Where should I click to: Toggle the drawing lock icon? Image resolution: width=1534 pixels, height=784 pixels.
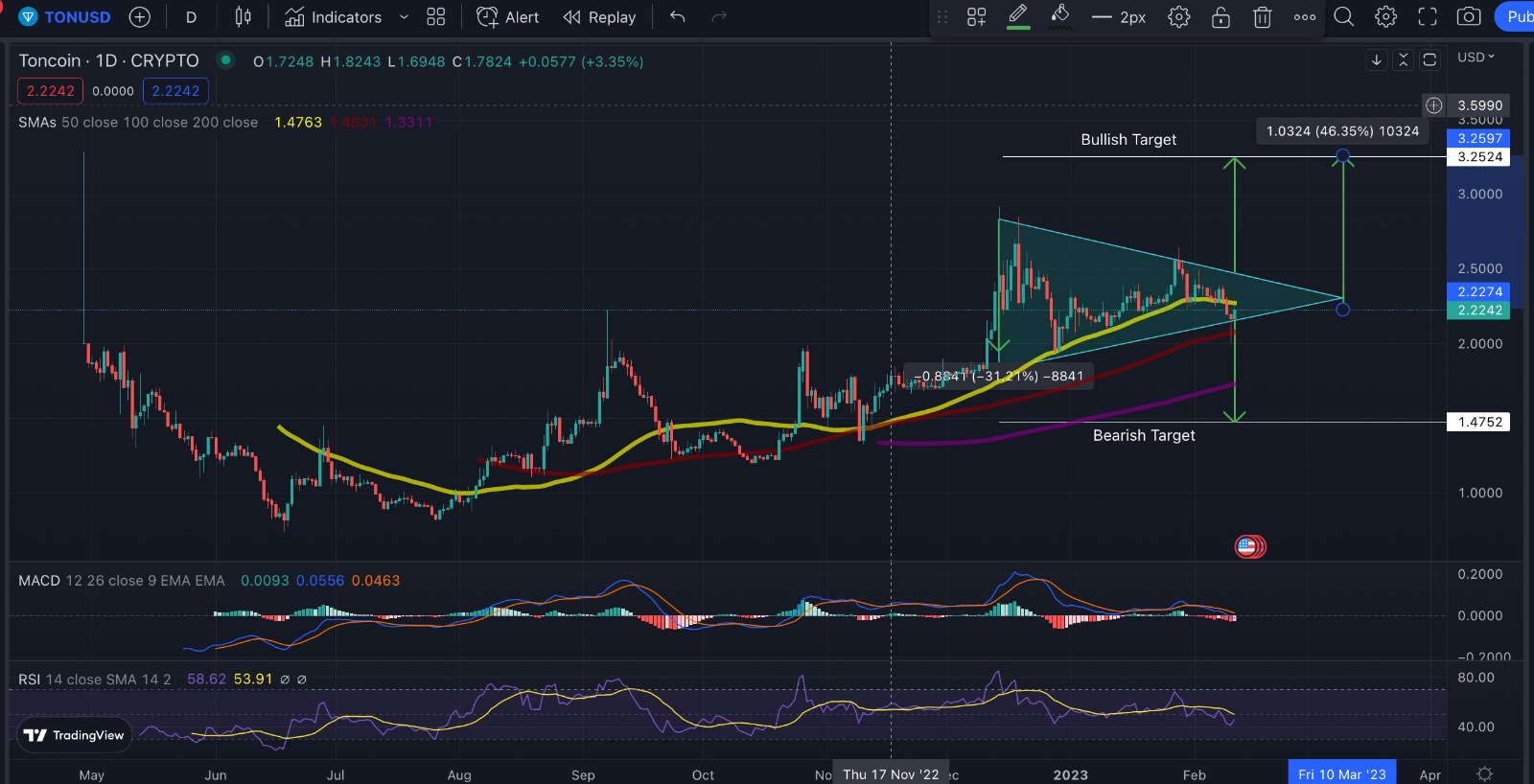tap(1220, 17)
